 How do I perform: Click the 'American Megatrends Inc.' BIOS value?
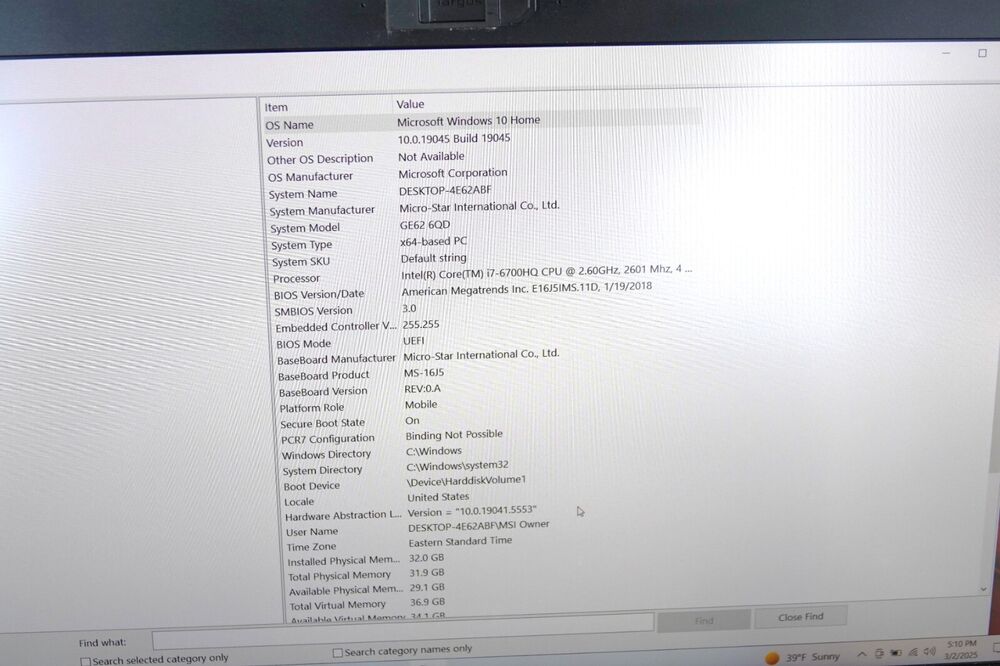click(527, 288)
